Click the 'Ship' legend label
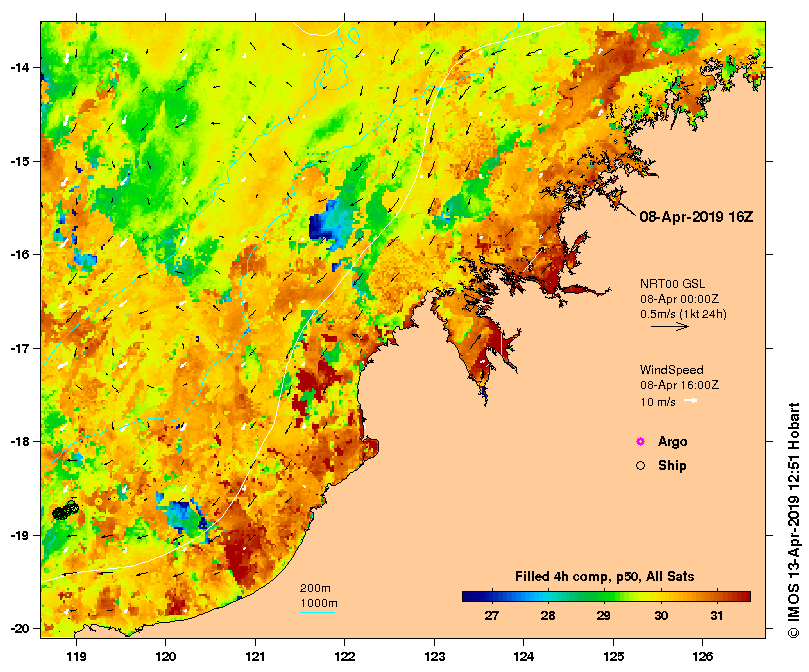This screenshot has height=672, width=809. (x=672, y=466)
